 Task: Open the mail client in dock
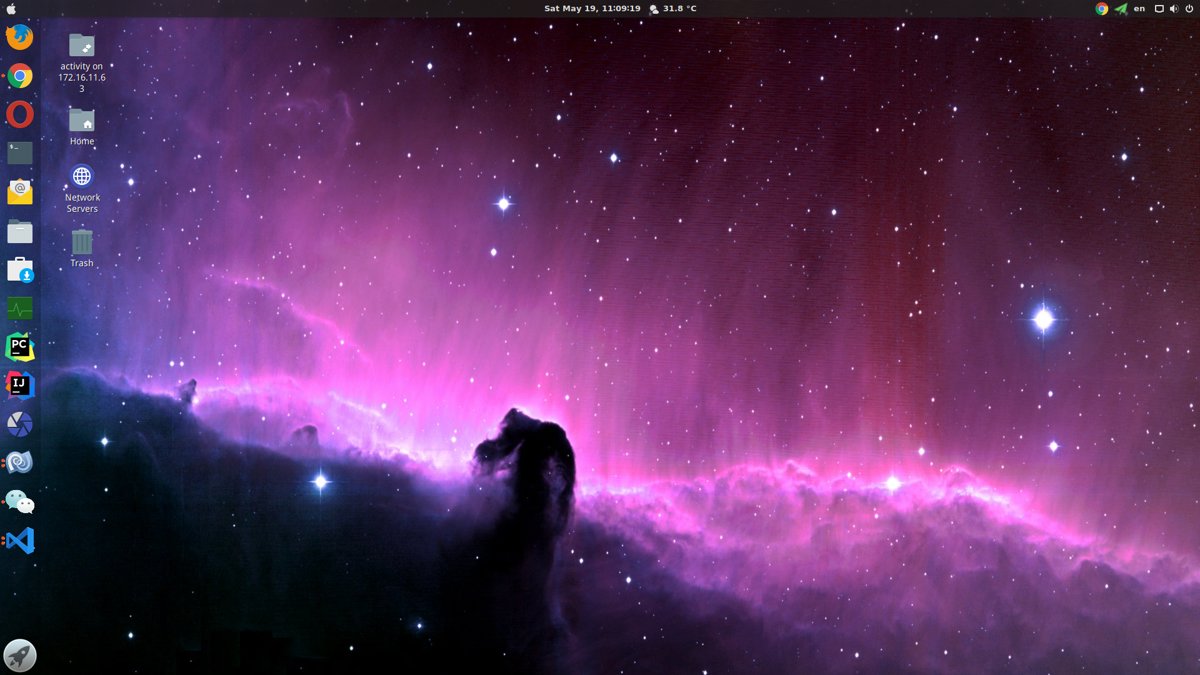19,192
